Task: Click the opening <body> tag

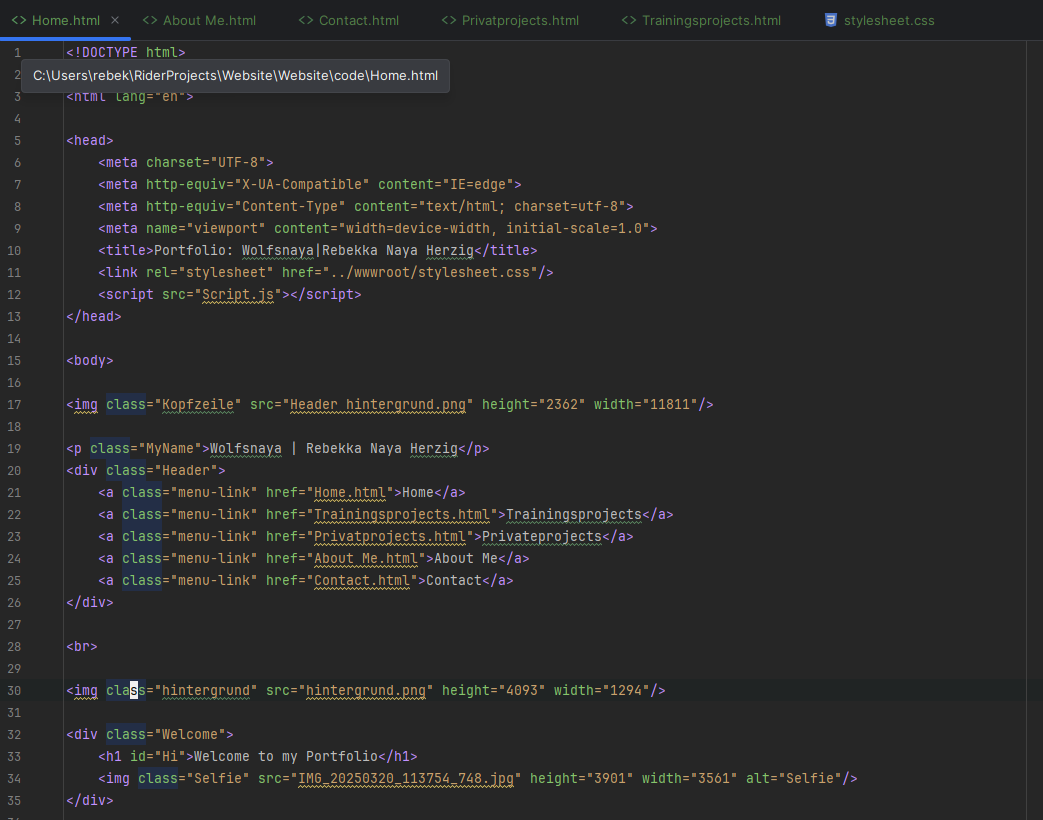Action: pyautogui.click(x=90, y=360)
